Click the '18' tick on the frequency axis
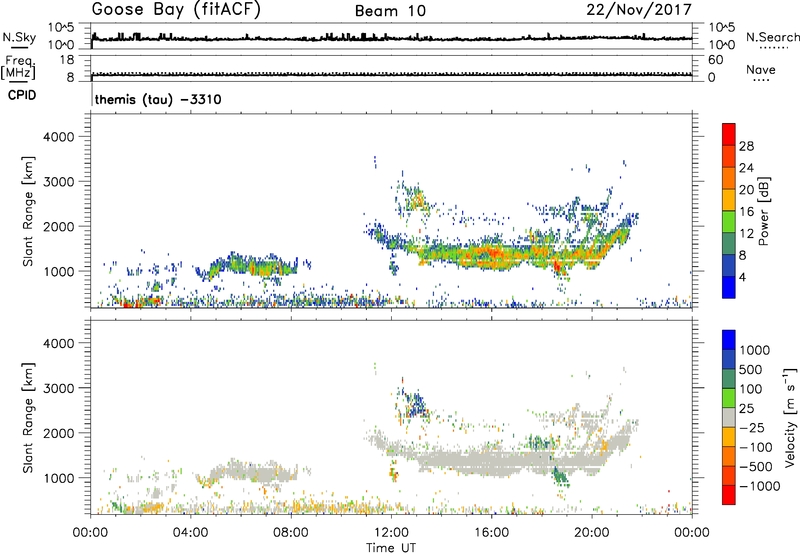The image size is (800, 554). coord(67,60)
